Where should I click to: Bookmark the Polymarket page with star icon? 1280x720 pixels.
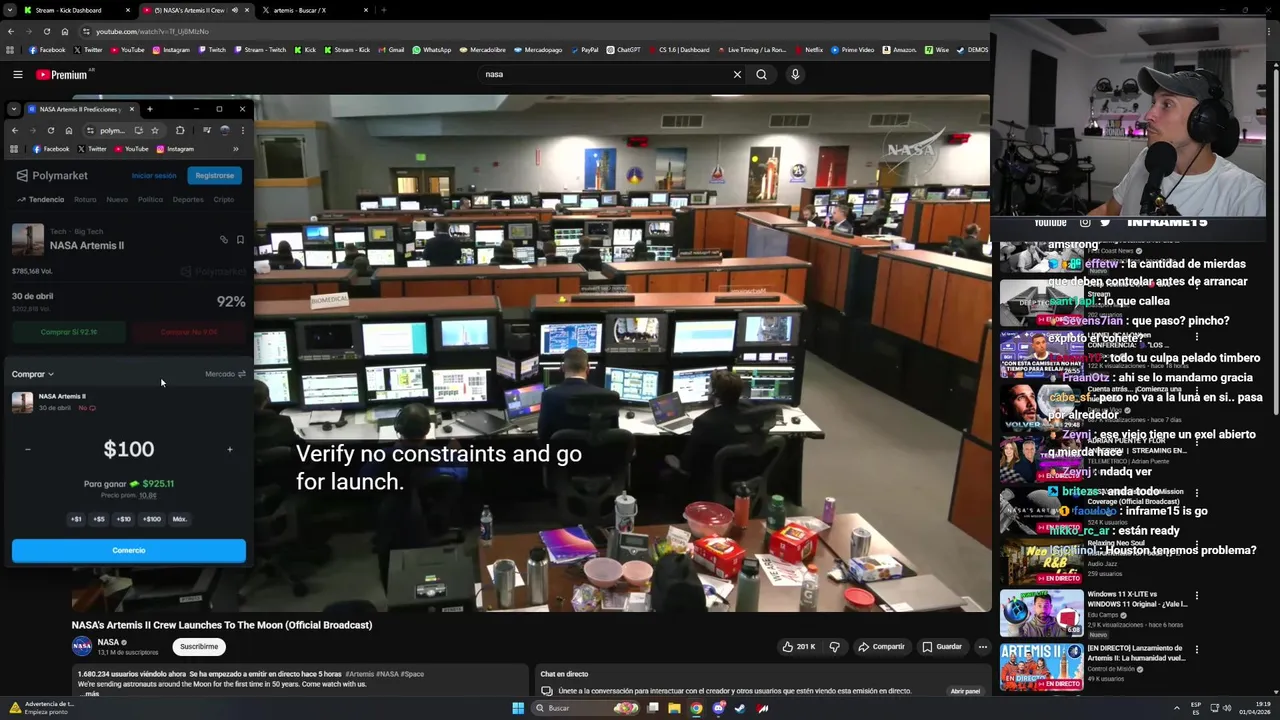click(154, 130)
